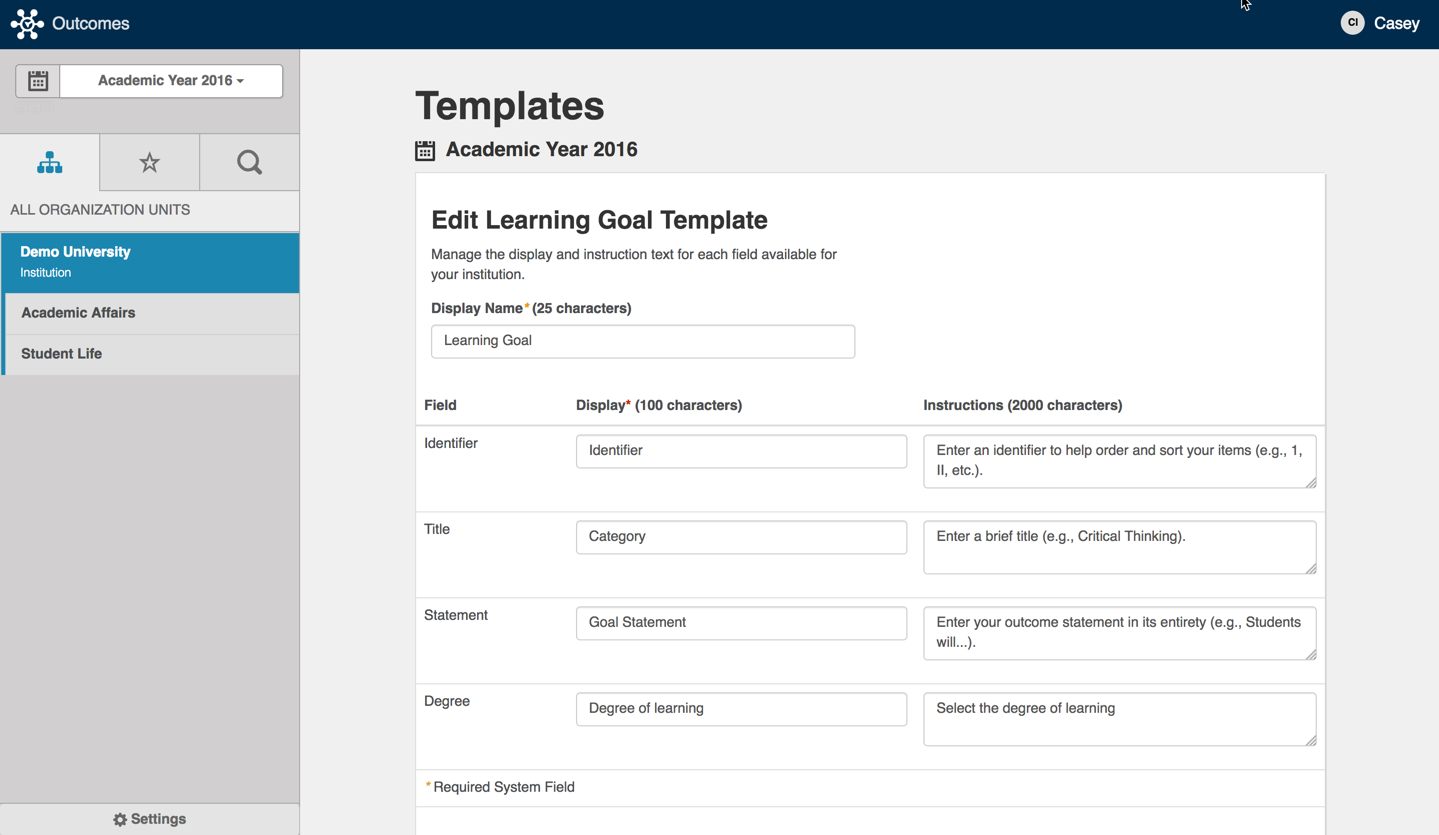Click the Casey user avatar
Screen dimensions: 1439x835
click(1352, 23)
